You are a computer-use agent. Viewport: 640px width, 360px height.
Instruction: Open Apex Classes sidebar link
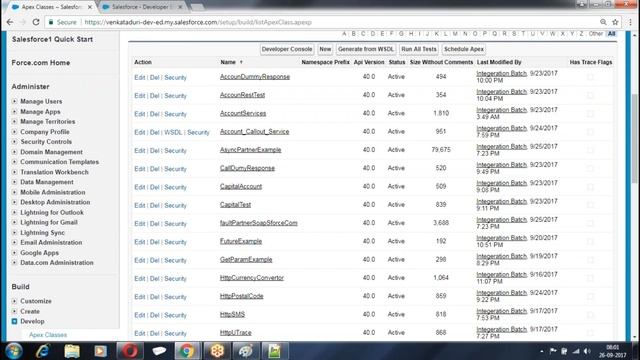click(x=48, y=335)
